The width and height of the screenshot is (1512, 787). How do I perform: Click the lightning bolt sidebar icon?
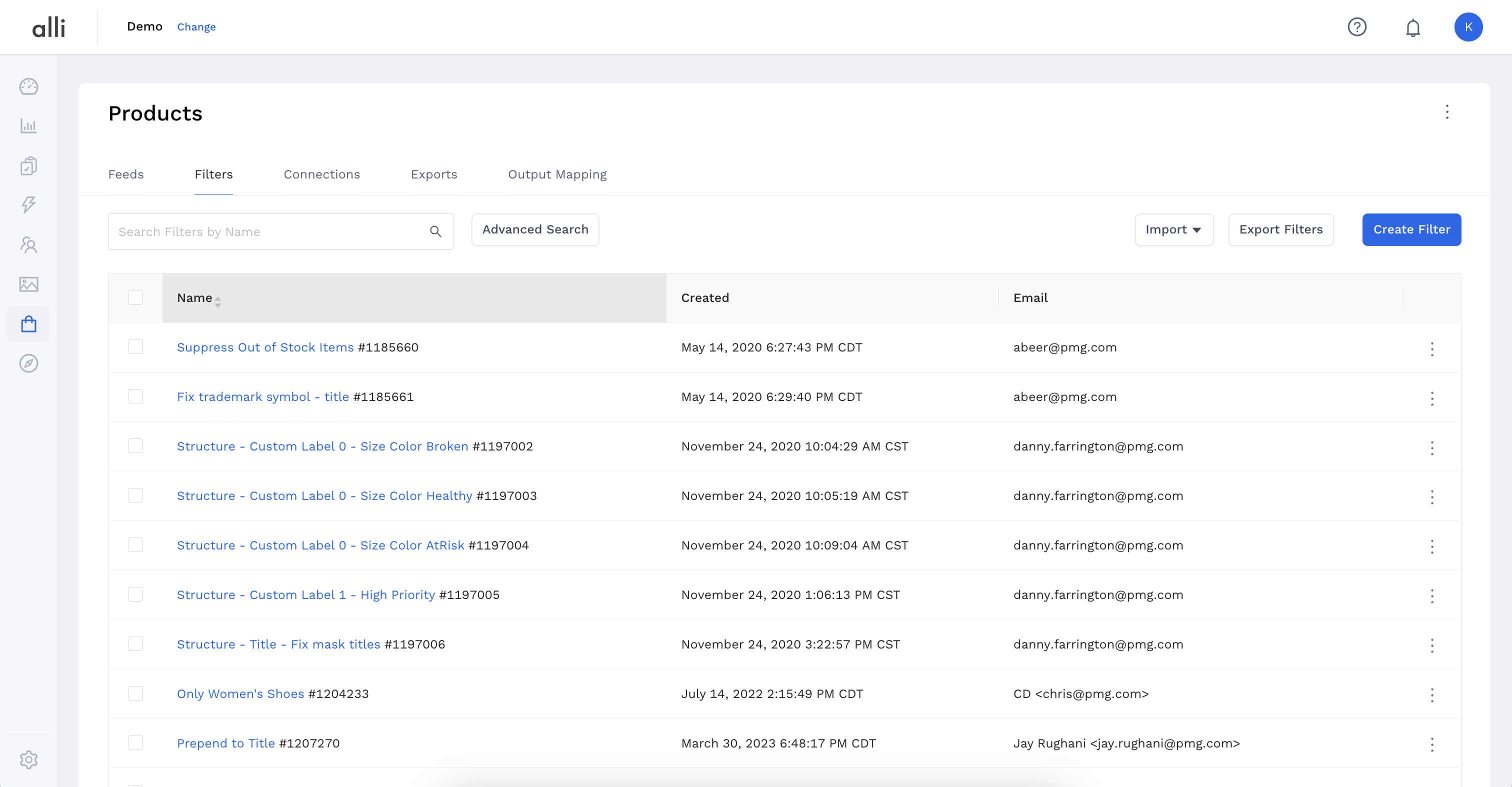[29, 205]
